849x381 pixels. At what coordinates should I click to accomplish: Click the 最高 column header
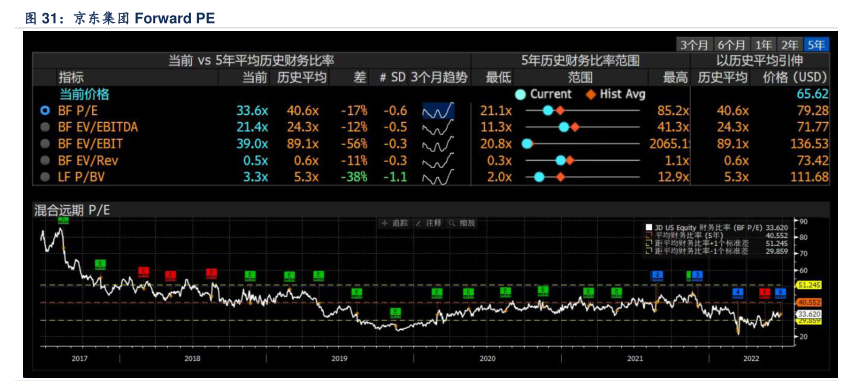(x=676, y=77)
